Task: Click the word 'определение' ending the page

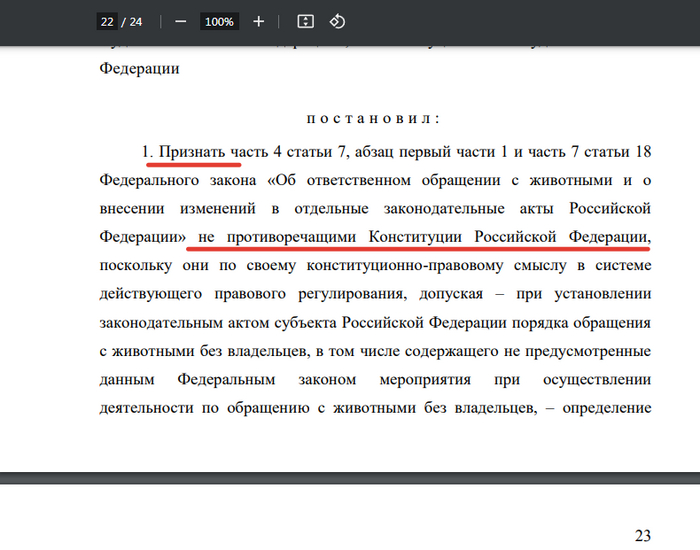Action: point(607,408)
